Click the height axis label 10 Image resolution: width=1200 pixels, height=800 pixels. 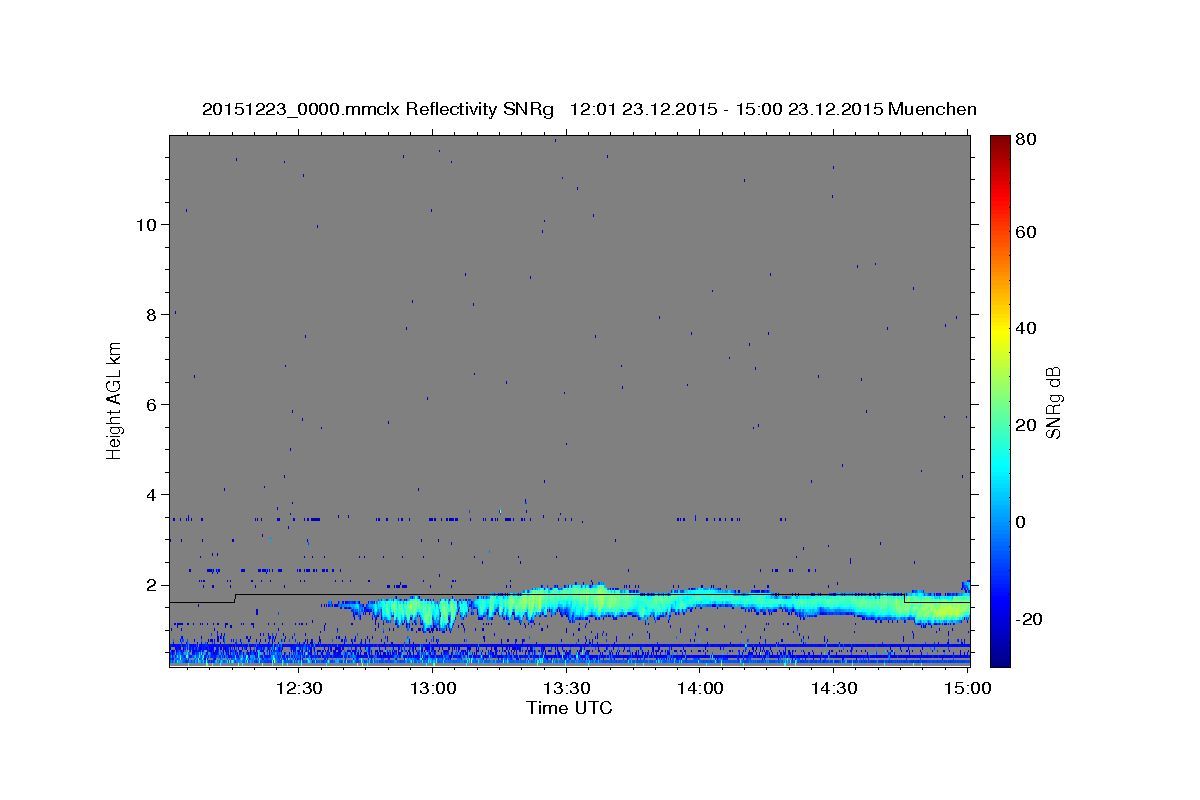click(148, 225)
